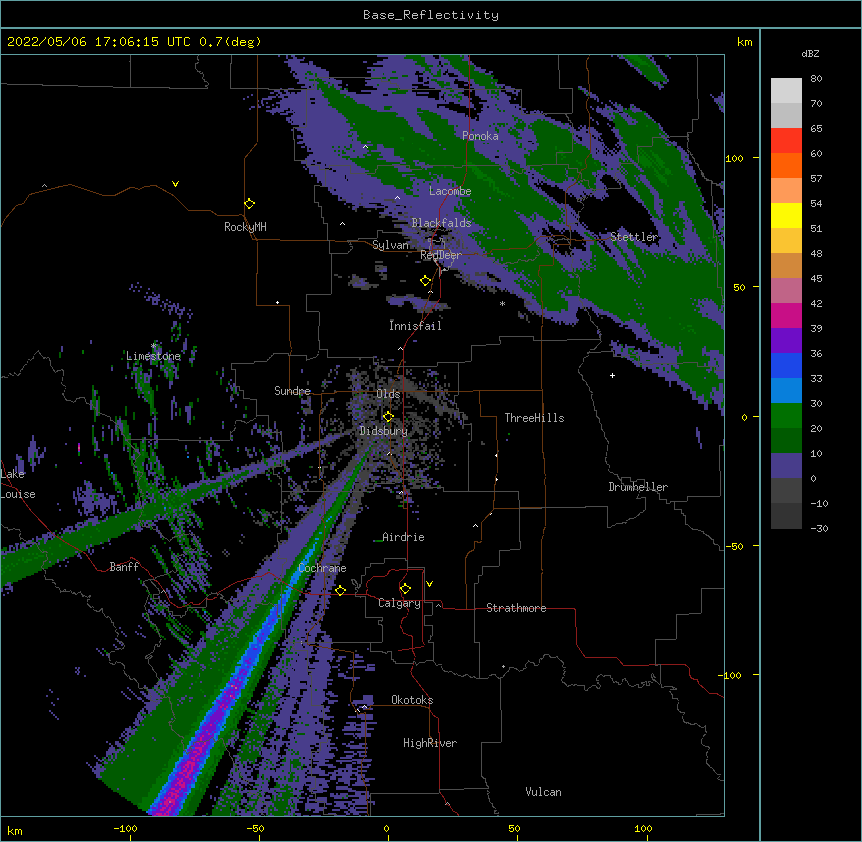862x842 pixels.
Task: Click the Okotoks label
Action: tap(412, 700)
